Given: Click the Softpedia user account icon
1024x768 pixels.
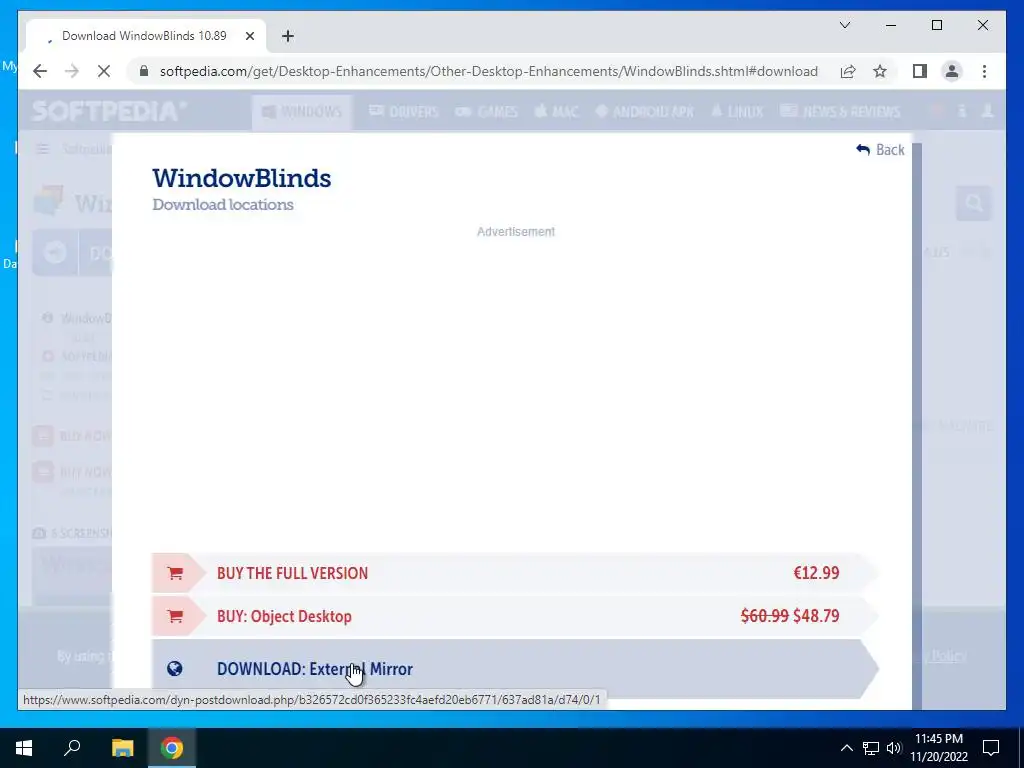Looking at the screenshot, I should pos(987,111).
